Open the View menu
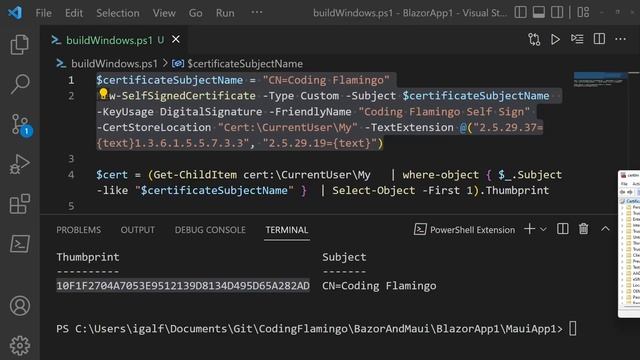 [164, 13]
